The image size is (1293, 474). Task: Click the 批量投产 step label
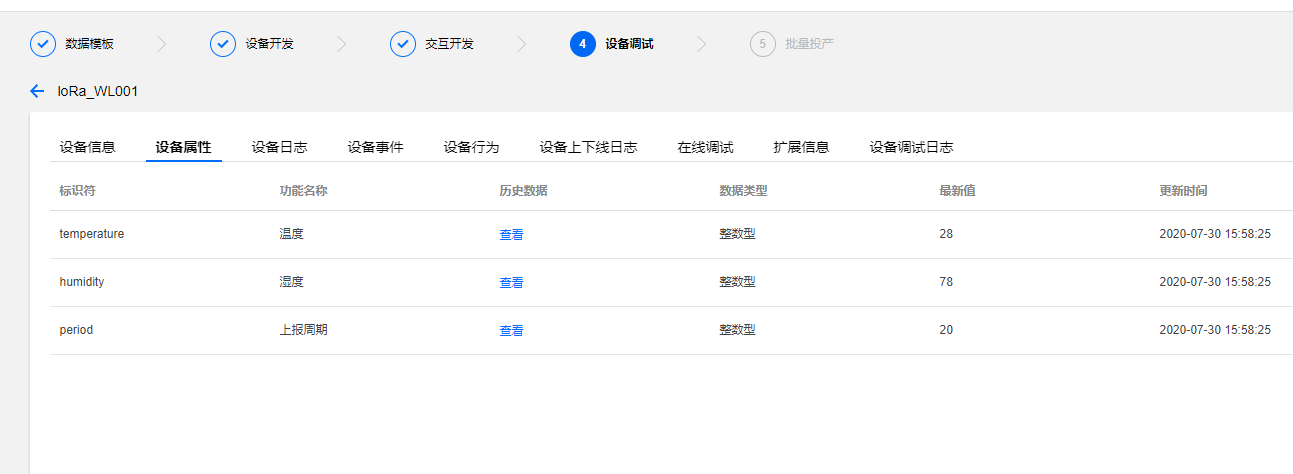point(809,44)
